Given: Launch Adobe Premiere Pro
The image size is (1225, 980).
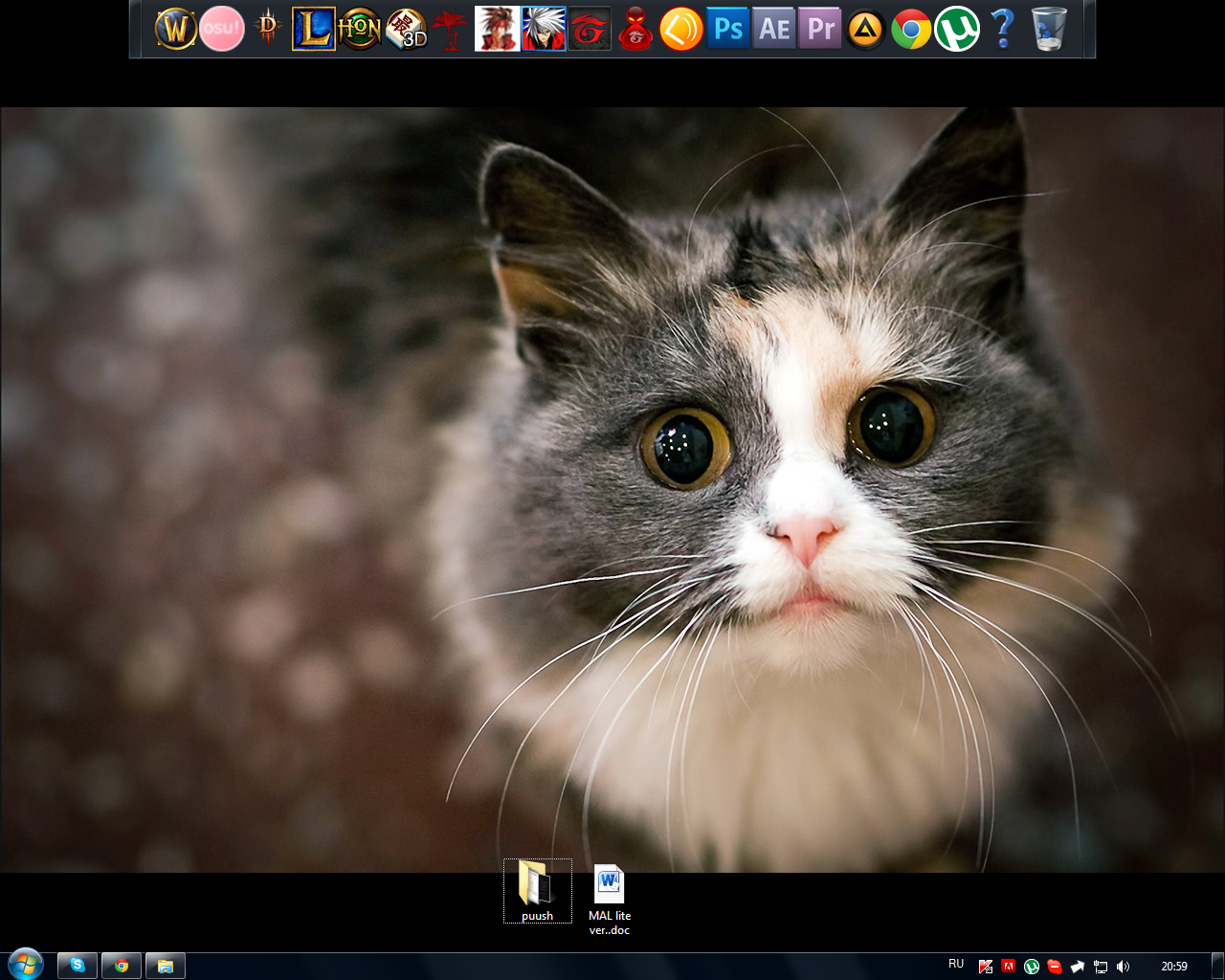Looking at the screenshot, I should pos(819,29).
